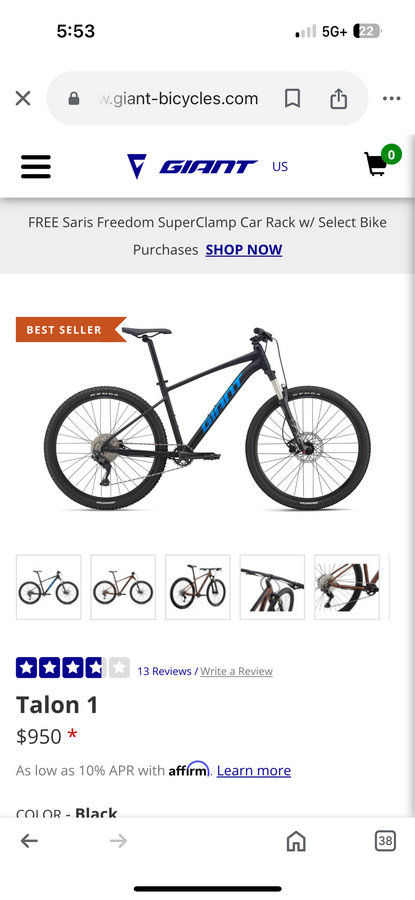
Task: Bookmark this page in the browser
Action: 292,99
